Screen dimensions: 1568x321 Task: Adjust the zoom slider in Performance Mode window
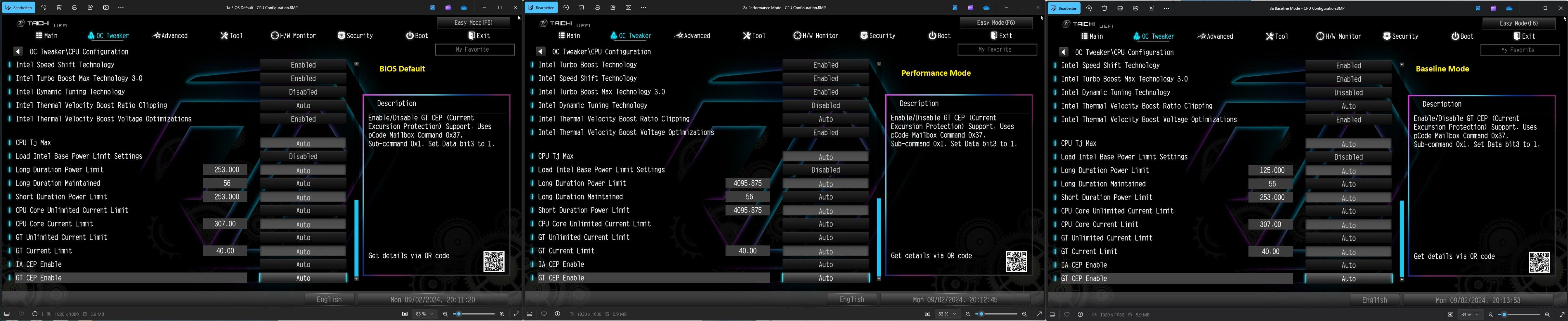point(997,314)
